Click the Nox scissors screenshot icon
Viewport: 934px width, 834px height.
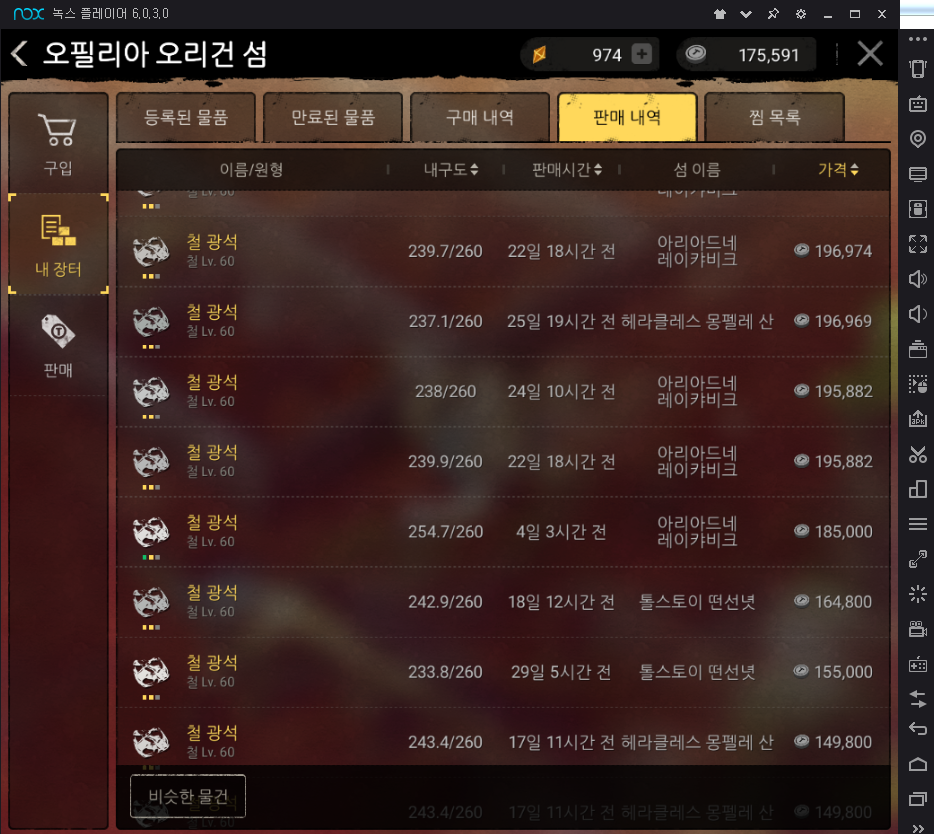pyautogui.click(x=917, y=454)
